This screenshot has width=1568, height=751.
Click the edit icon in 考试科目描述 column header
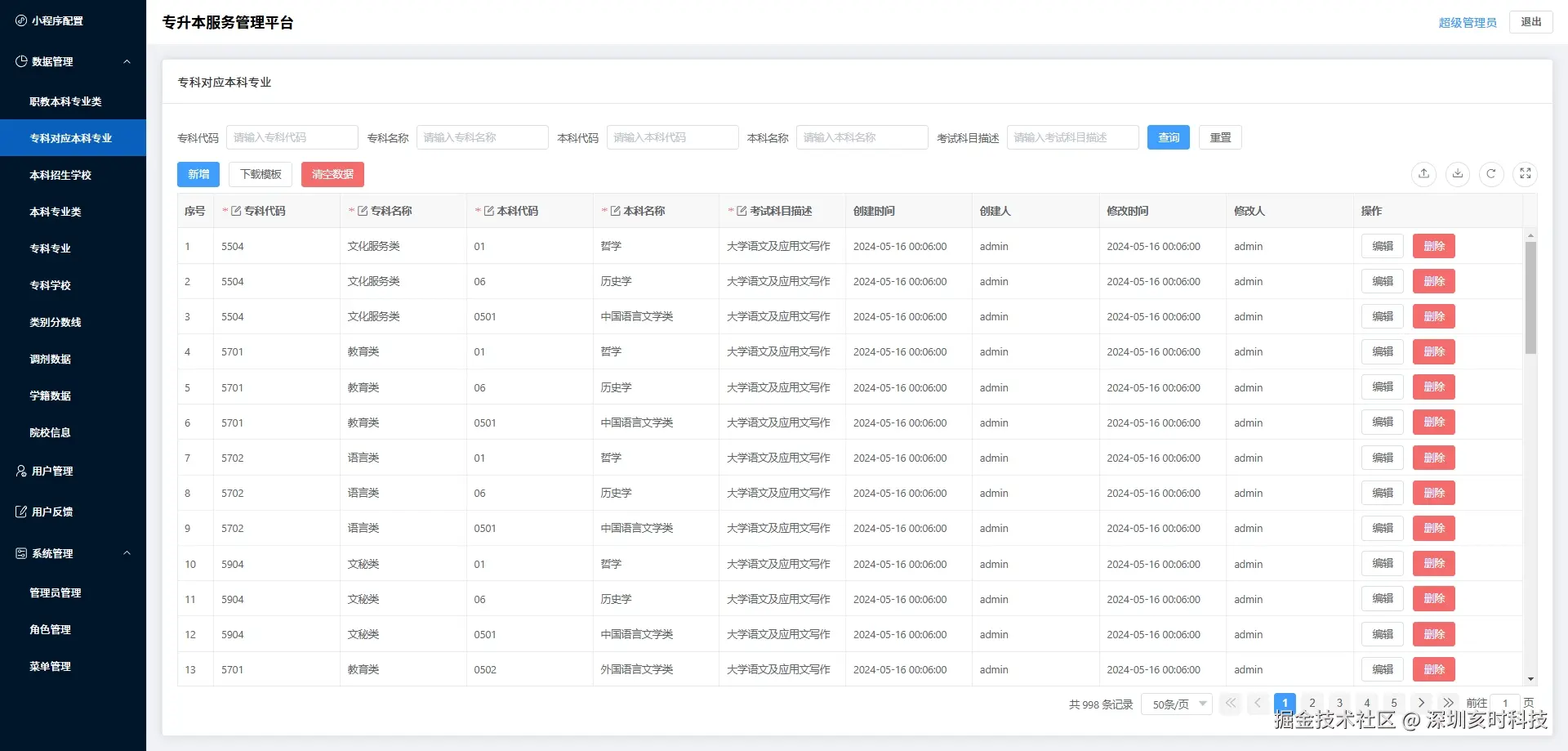[742, 211]
